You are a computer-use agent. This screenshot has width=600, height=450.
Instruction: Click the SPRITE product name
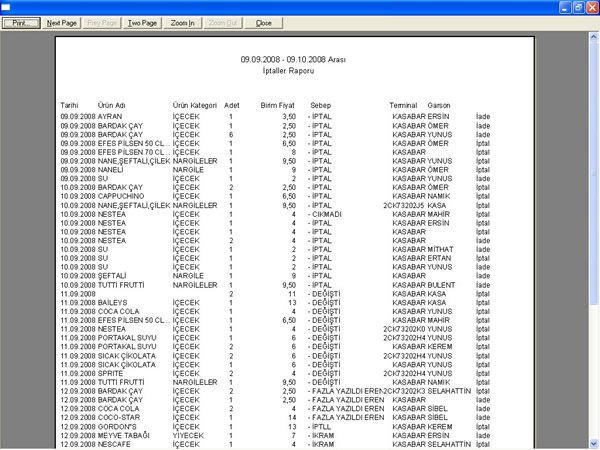110,373
